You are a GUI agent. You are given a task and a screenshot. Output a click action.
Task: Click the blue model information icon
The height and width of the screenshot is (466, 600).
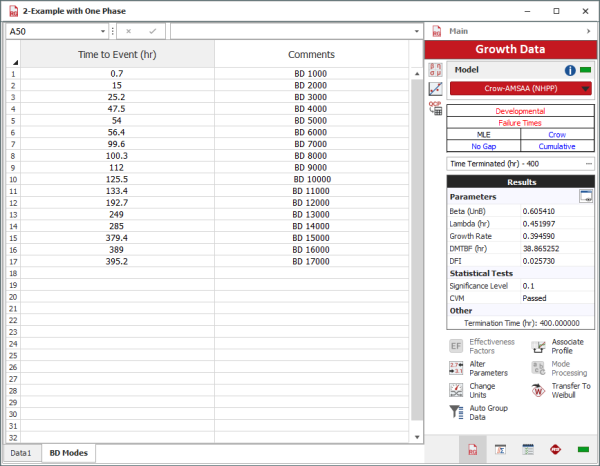(570, 70)
